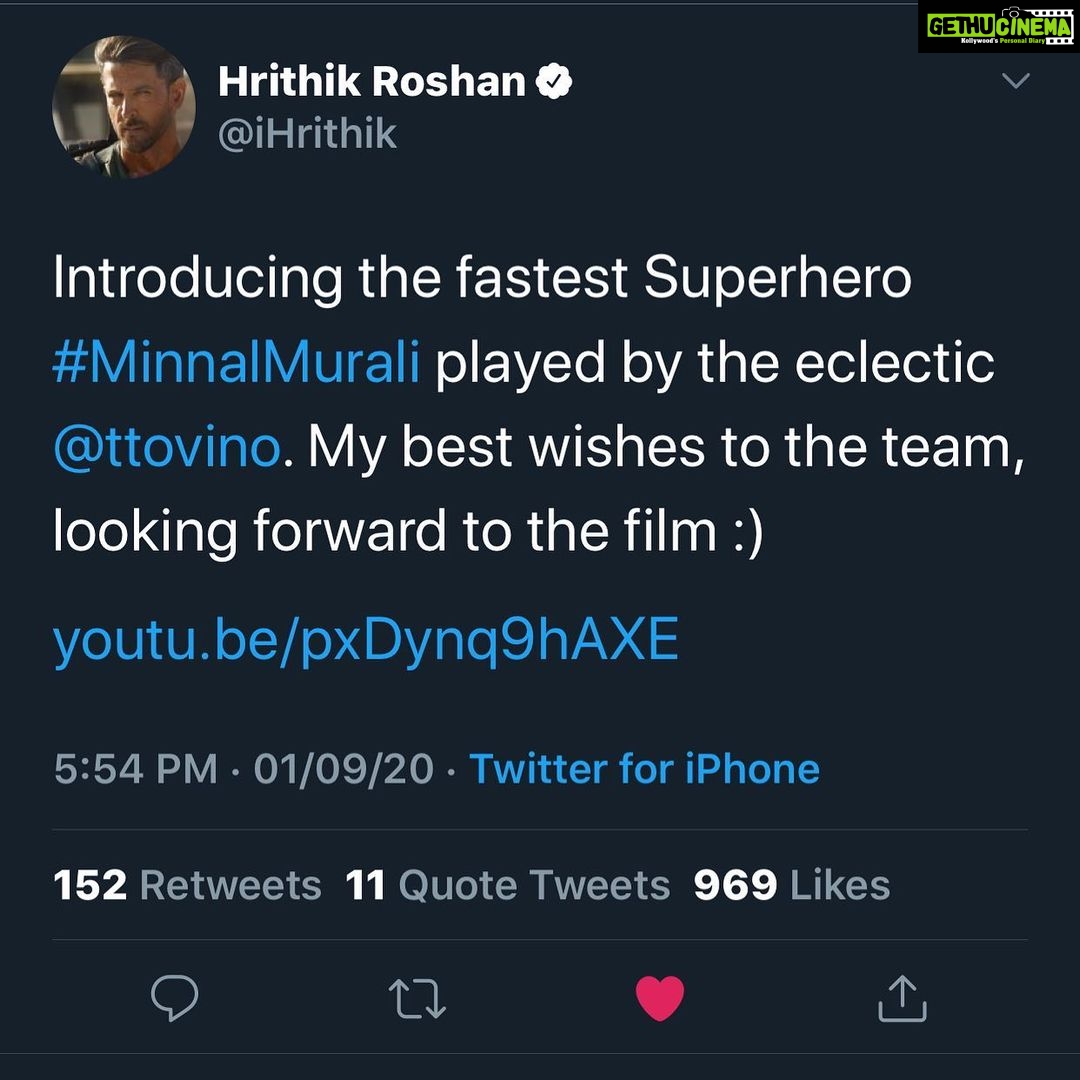This screenshot has height=1080, width=1080.
Task: Visit the @ttovino mention
Action: 167,447
